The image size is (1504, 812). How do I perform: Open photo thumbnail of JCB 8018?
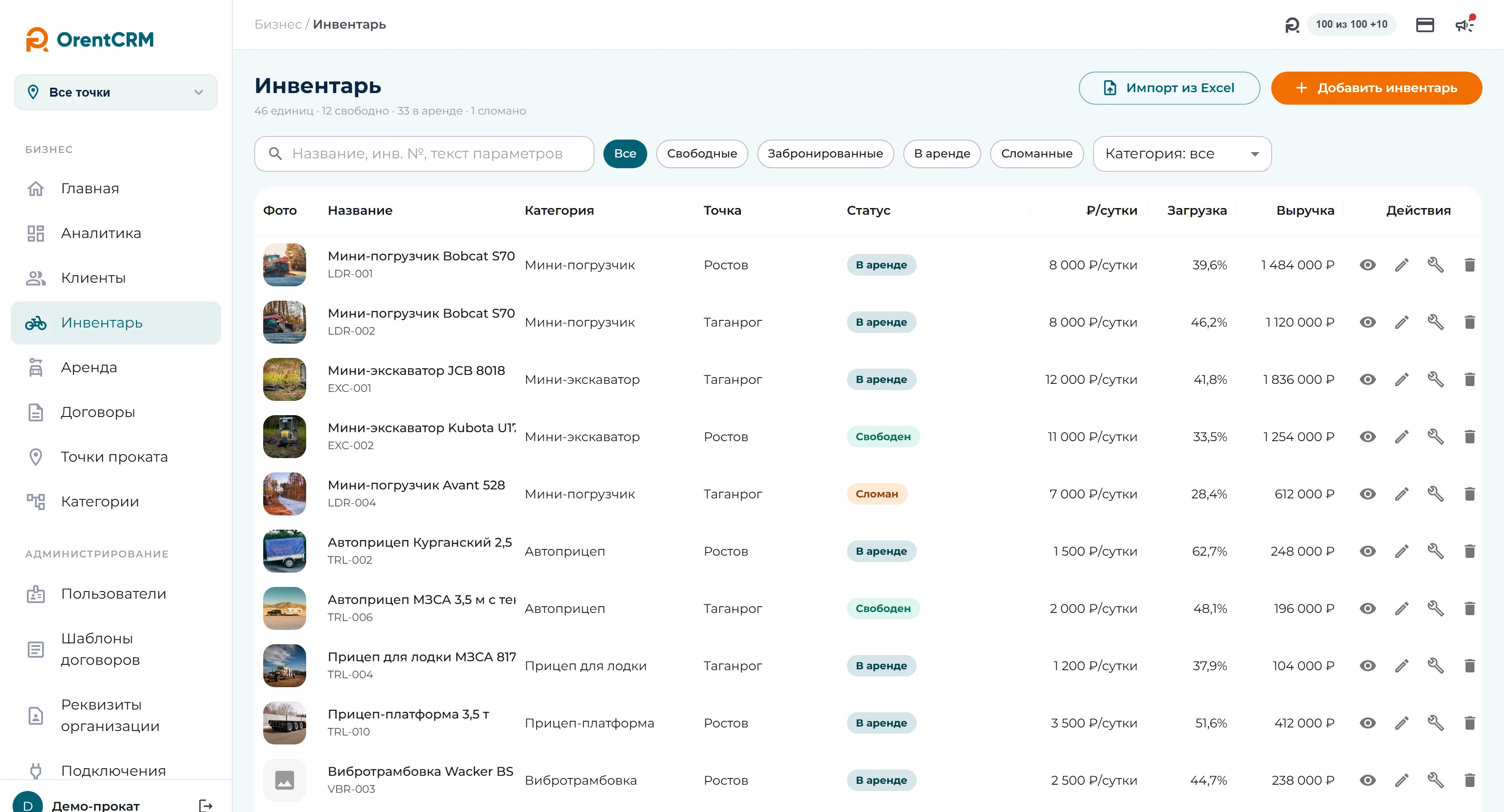284,379
